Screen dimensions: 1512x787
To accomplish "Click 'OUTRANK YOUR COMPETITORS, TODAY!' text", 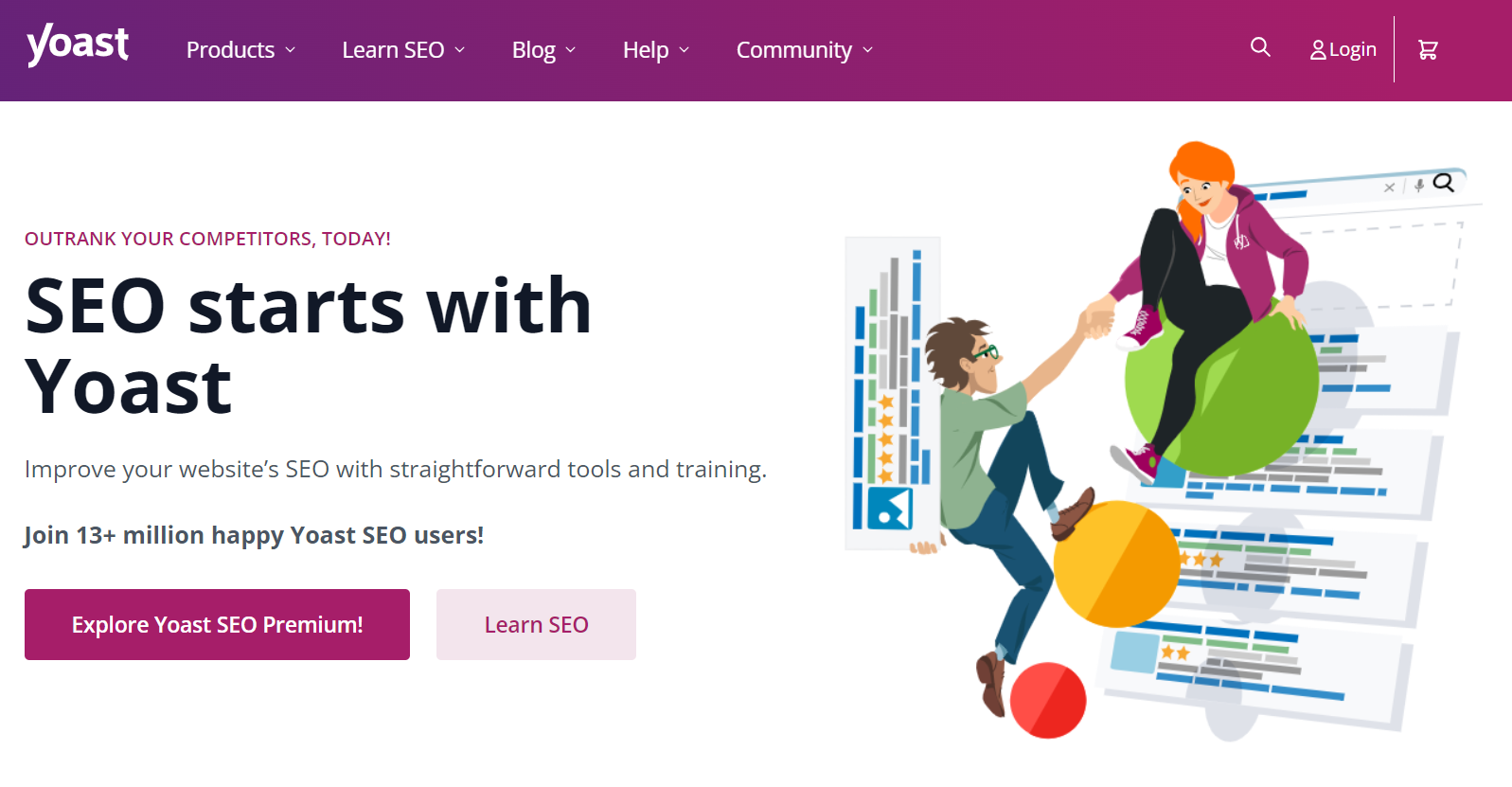I will pyautogui.click(x=207, y=239).
